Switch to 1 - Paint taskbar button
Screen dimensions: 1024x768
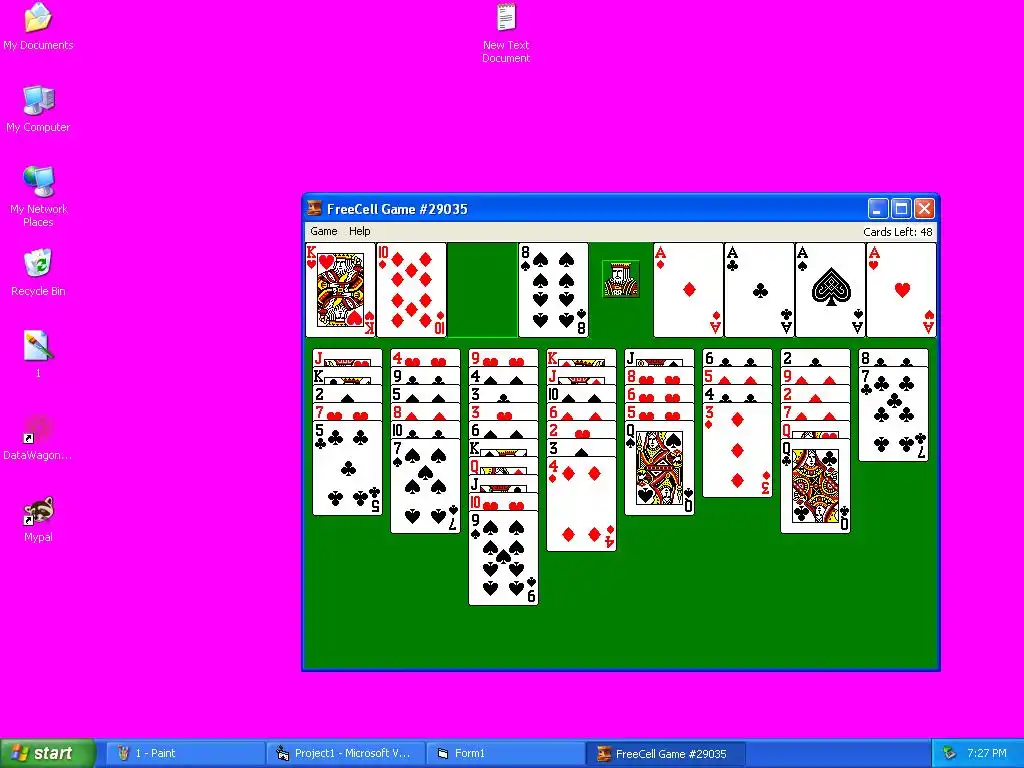[185, 754]
